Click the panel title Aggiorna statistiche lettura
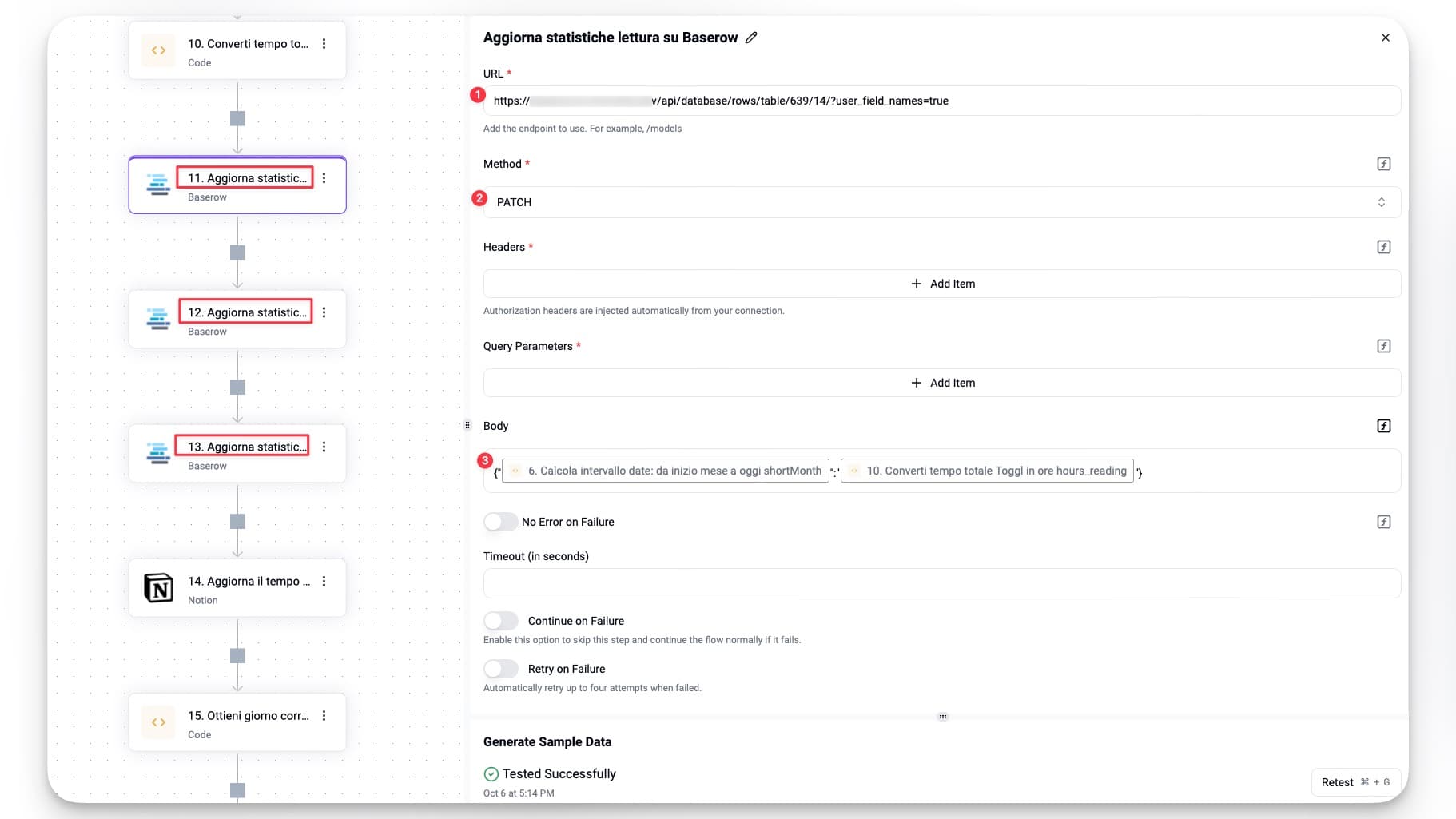Screen dimensions: 1456x819 pos(611,38)
